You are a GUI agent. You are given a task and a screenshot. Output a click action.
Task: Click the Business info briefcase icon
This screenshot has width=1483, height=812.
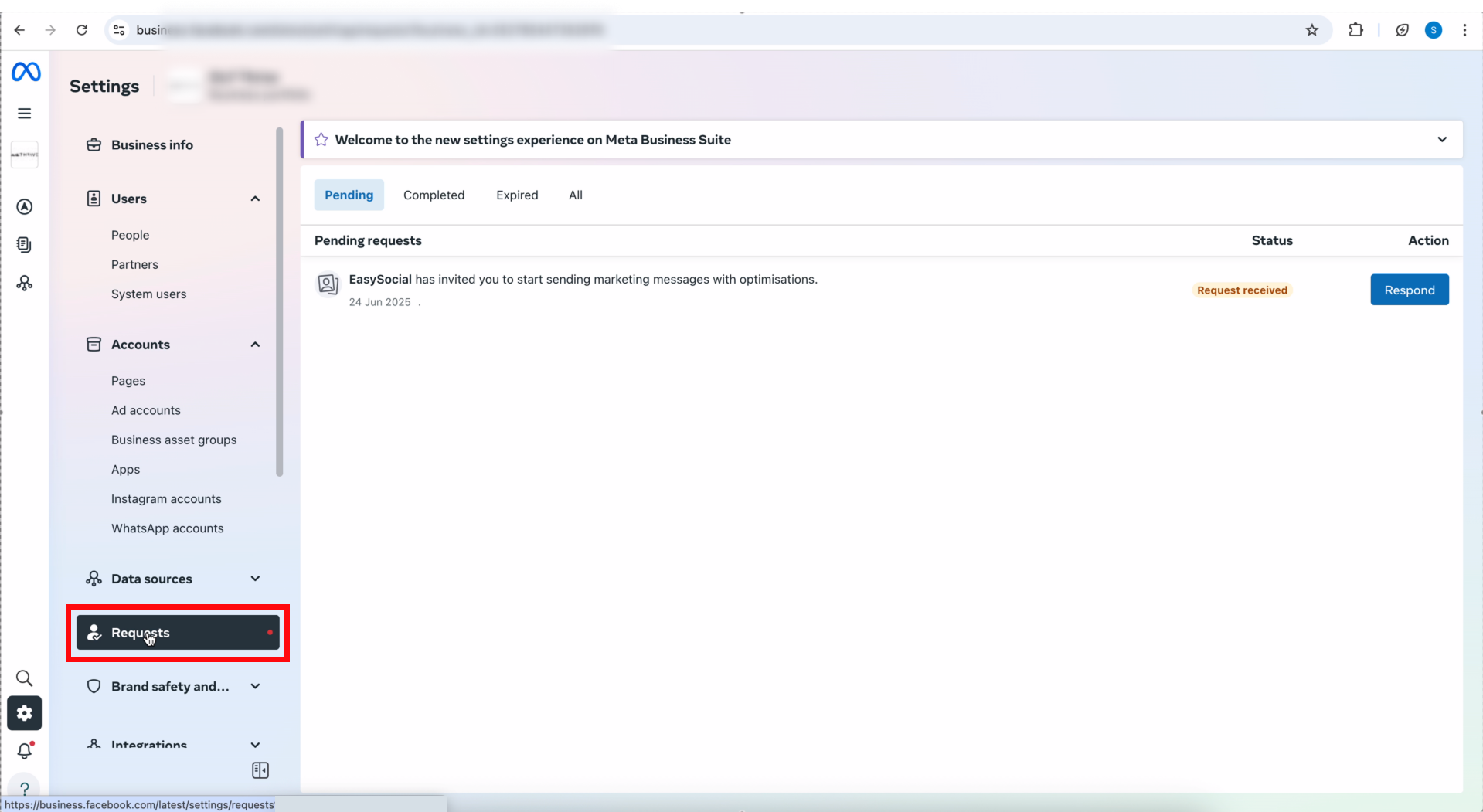click(94, 145)
